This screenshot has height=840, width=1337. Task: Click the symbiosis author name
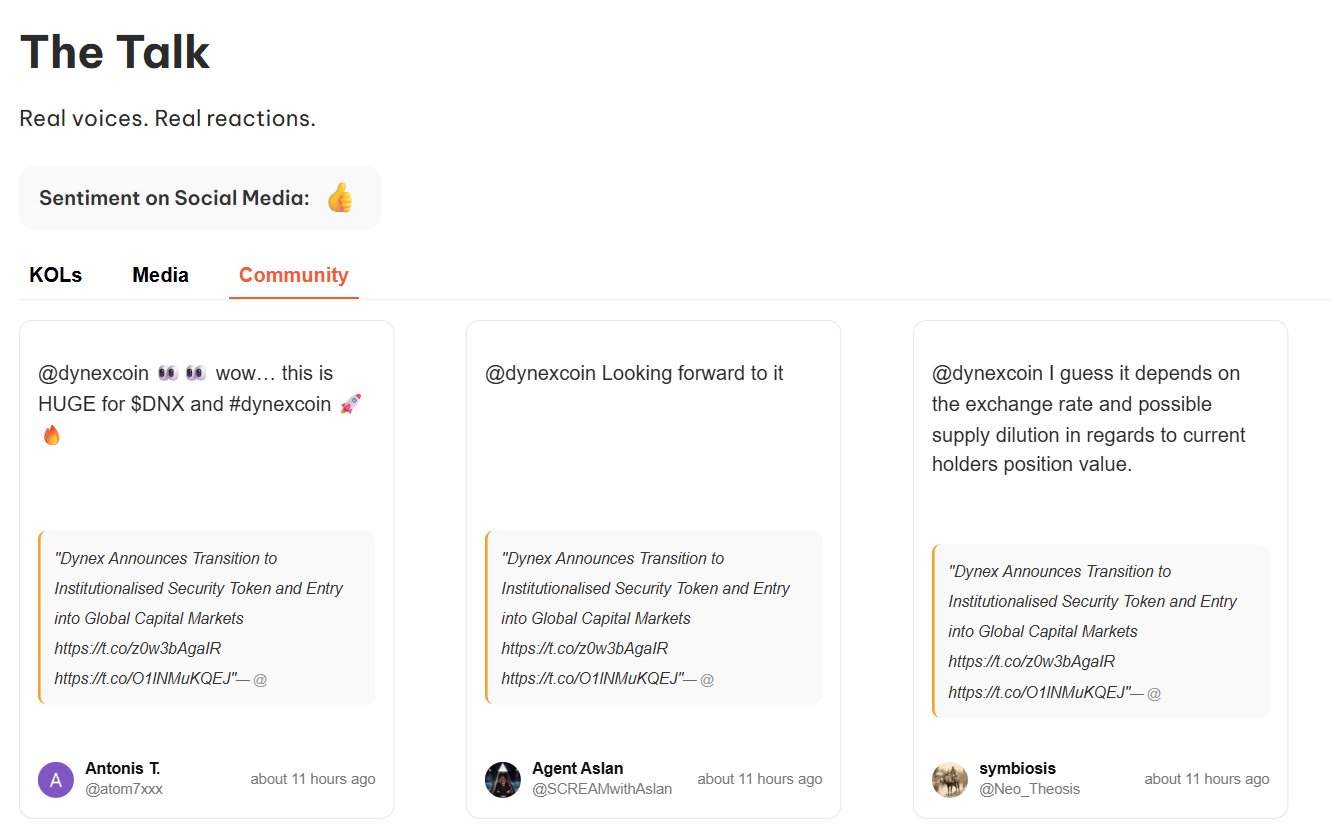point(1018,768)
